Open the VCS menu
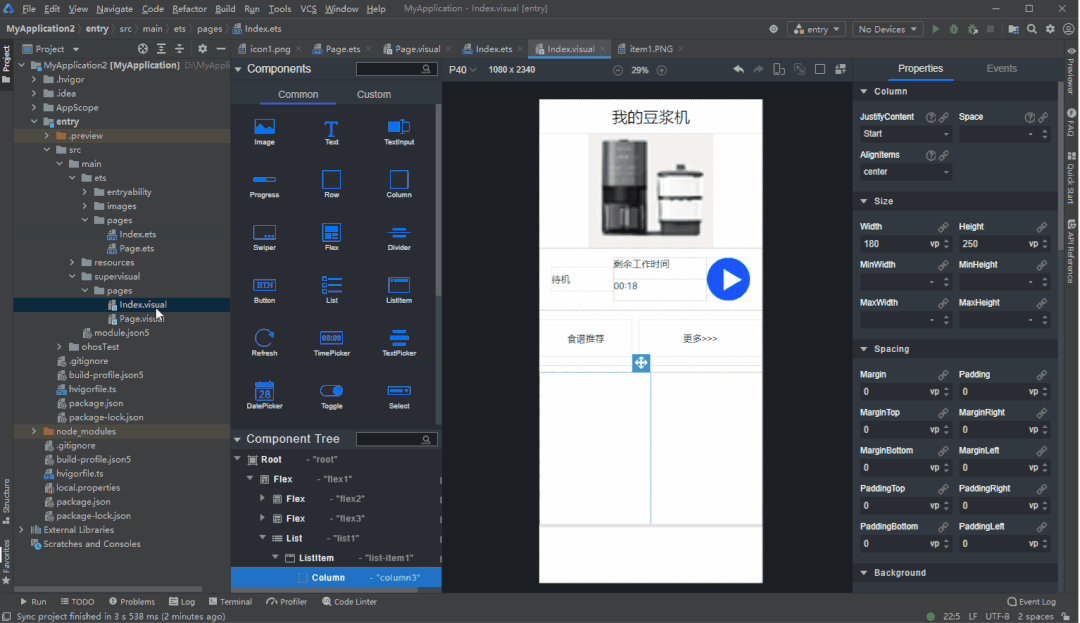 click(x=308, y=9)
